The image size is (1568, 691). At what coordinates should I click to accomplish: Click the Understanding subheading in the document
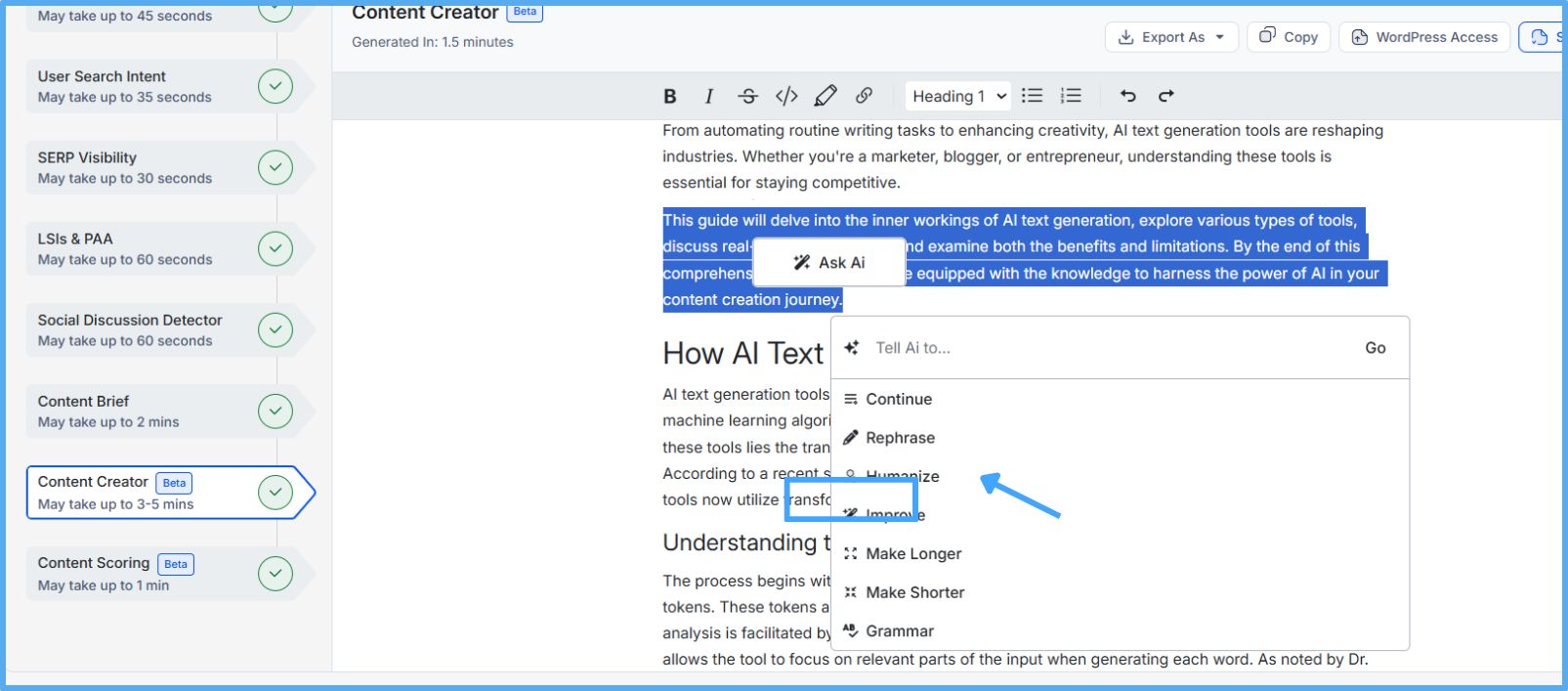(x=746, y=542)
